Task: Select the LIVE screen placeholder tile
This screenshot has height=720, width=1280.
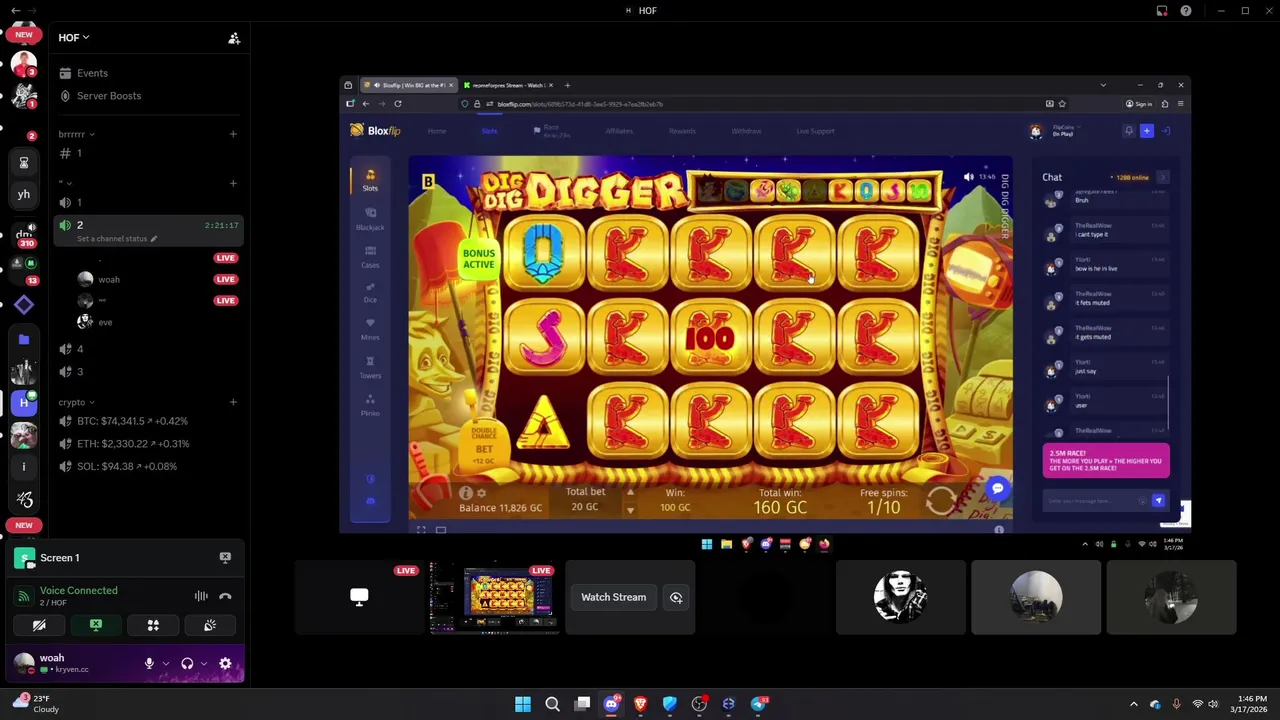Action: click(x=359, y=598)
